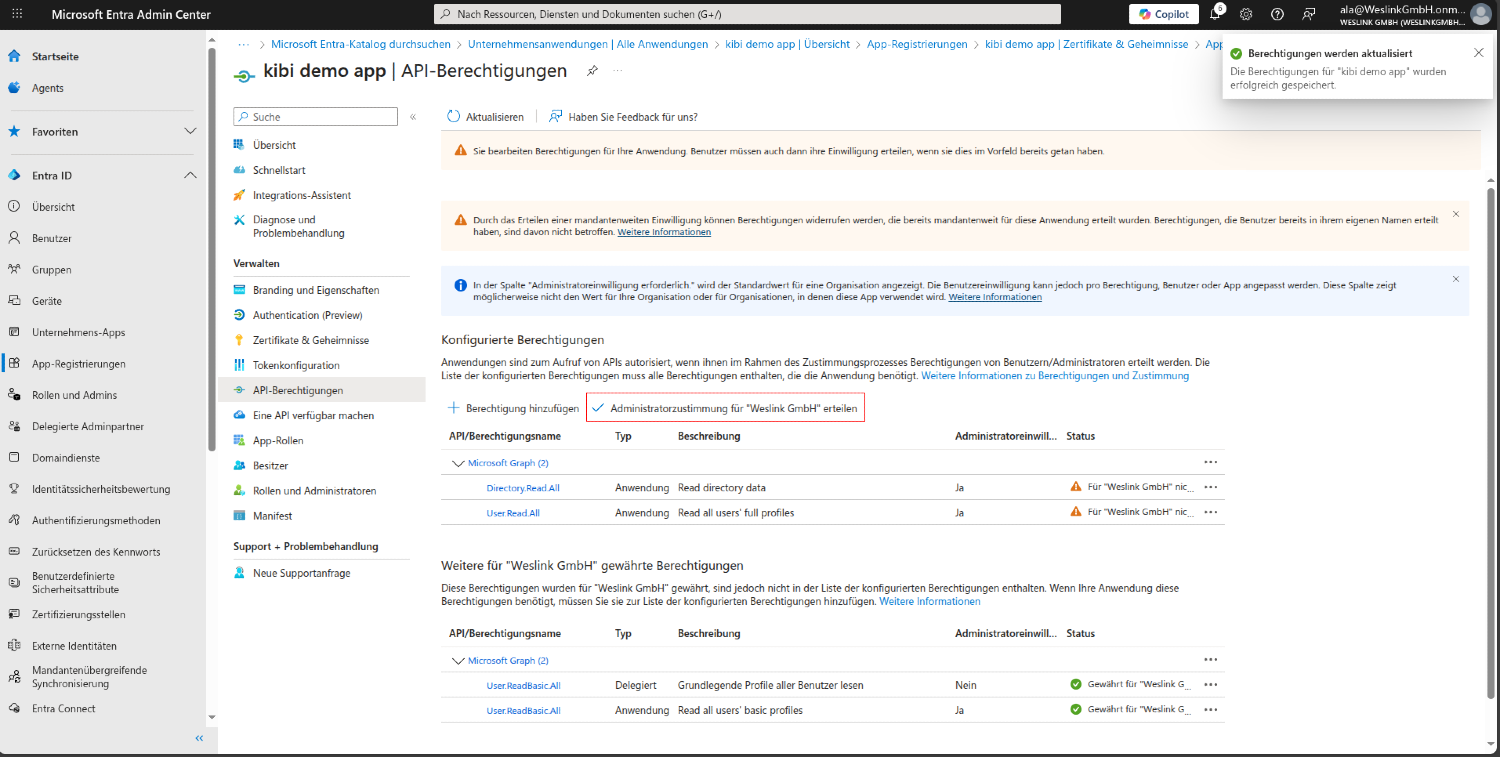Image resolution: width=1500 pixels, height=757 pixels.
Task: Open Branding und Eigenschaften
Action: click(316, 290)
